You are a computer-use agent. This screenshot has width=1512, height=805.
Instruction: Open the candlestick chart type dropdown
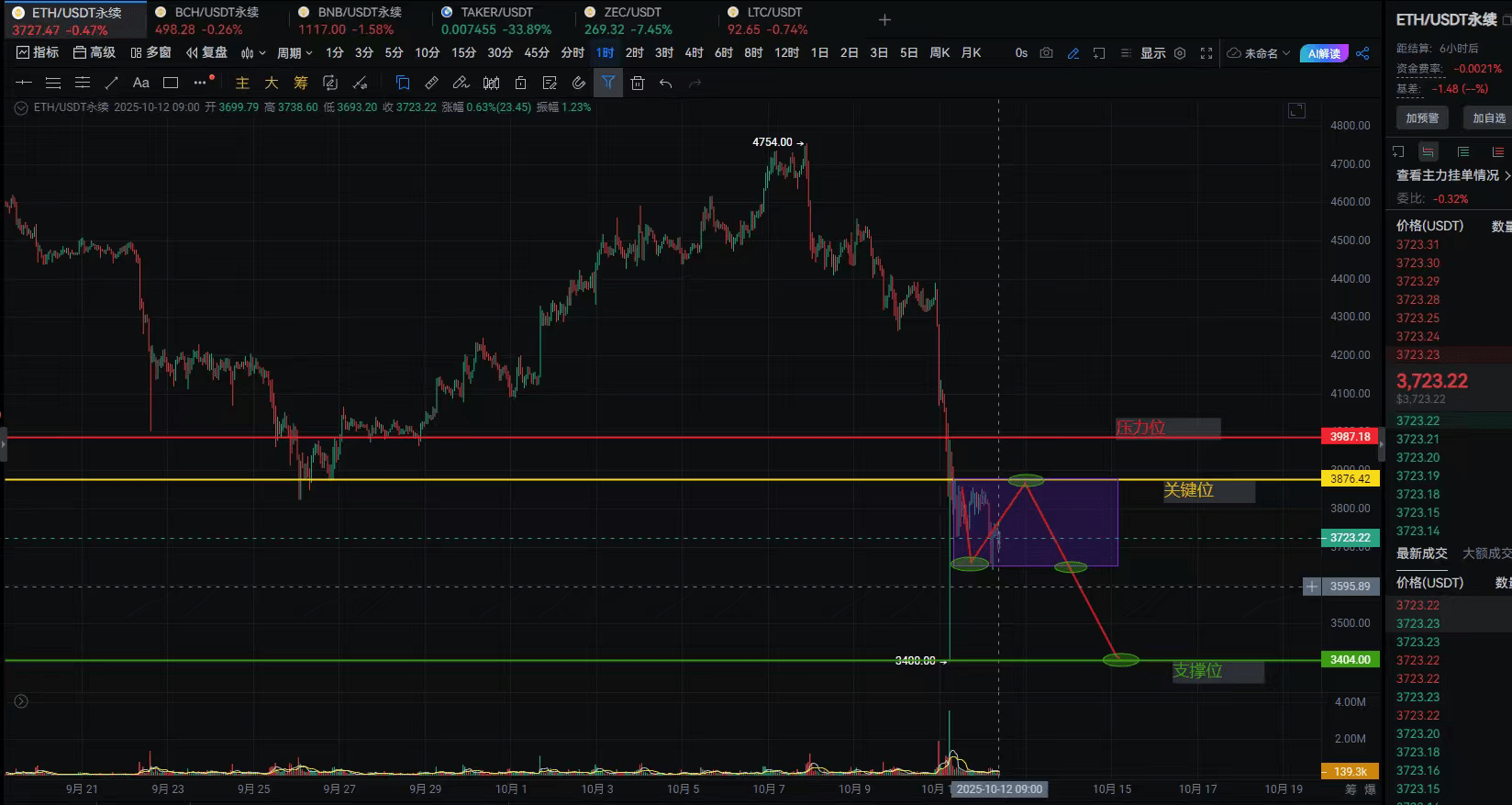coord(252,53)
